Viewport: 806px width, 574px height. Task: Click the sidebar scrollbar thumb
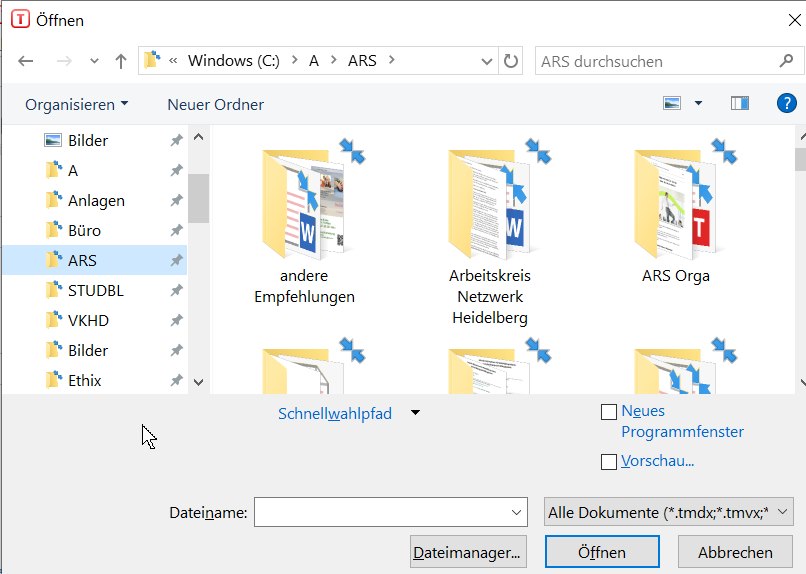198,198
